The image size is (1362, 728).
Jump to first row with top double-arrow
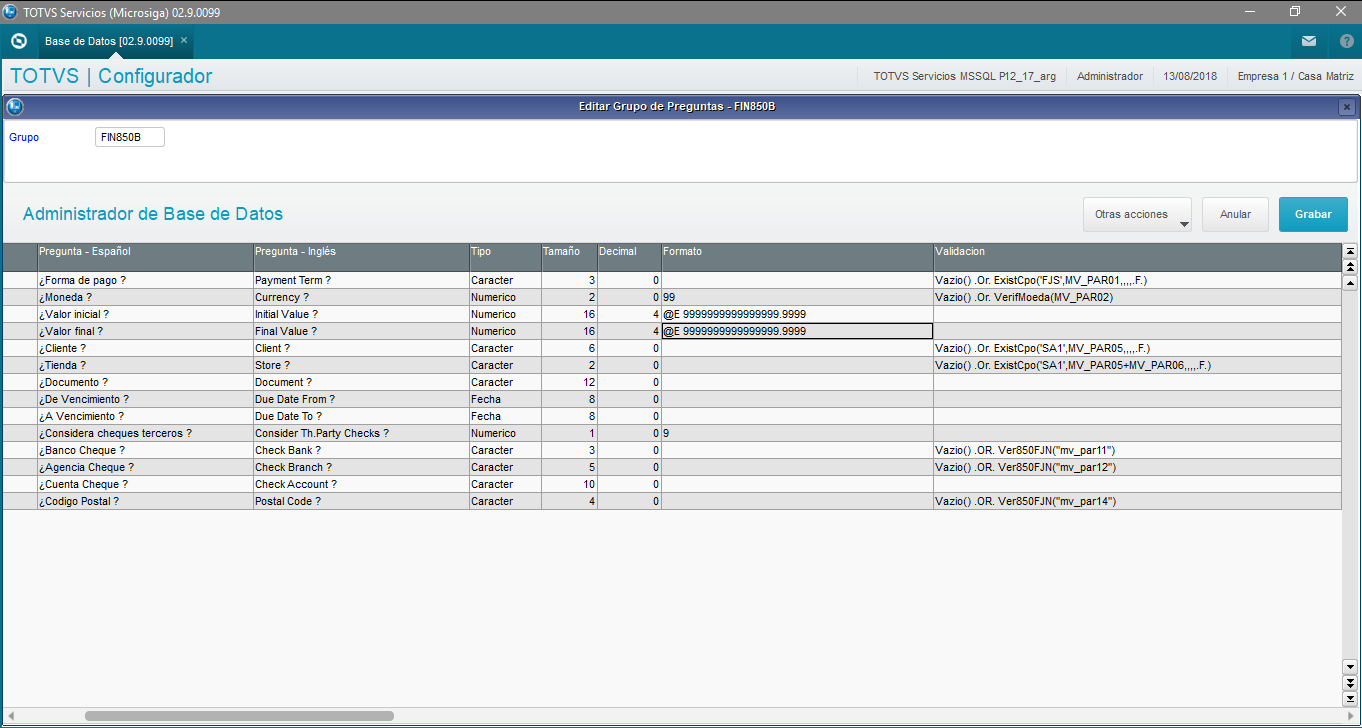1350,251
